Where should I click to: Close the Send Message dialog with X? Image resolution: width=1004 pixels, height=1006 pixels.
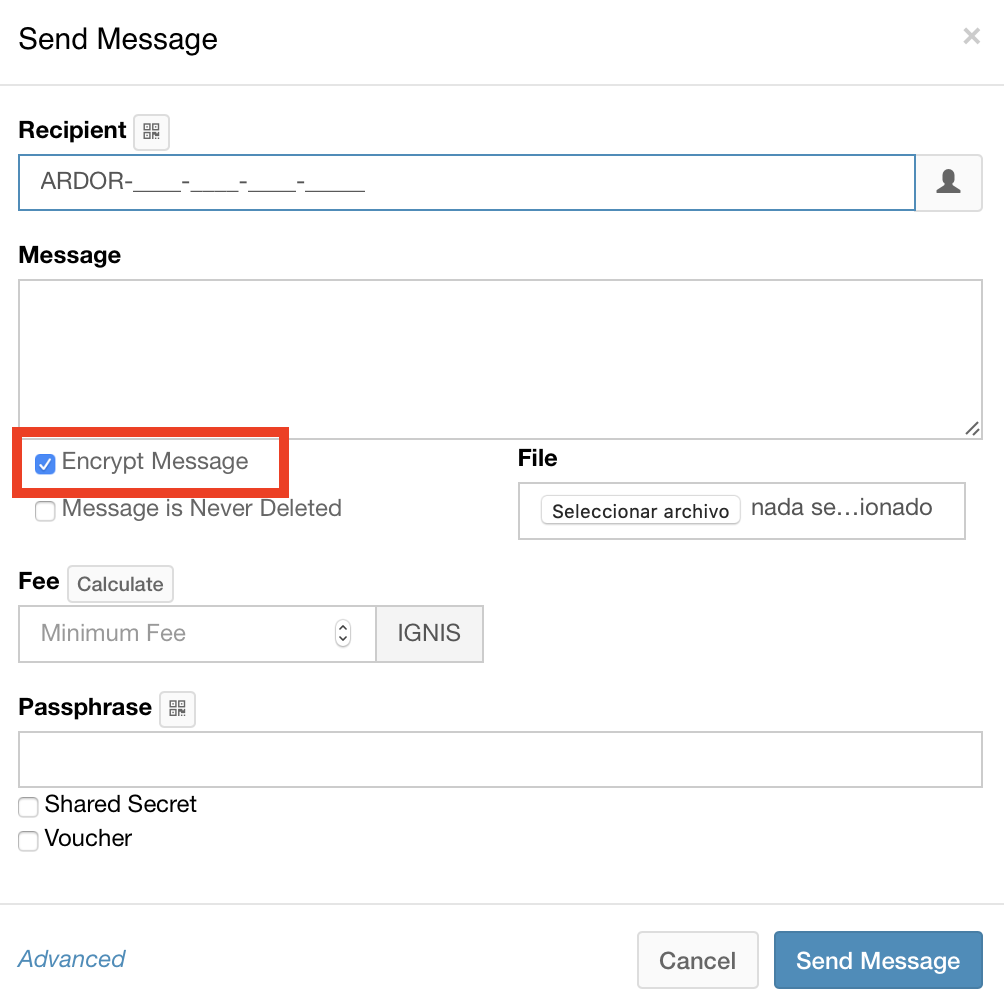point(971,37)
